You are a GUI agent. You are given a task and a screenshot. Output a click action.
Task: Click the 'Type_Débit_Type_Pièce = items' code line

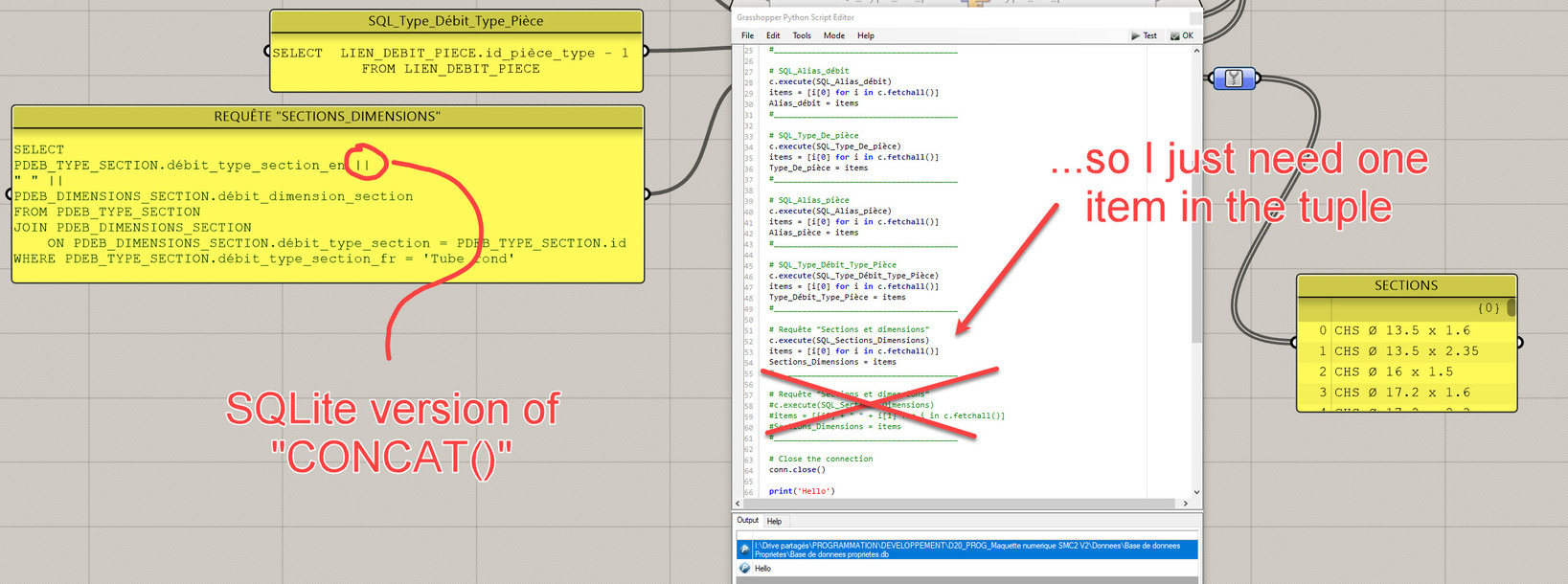click(x=837, y=298)
